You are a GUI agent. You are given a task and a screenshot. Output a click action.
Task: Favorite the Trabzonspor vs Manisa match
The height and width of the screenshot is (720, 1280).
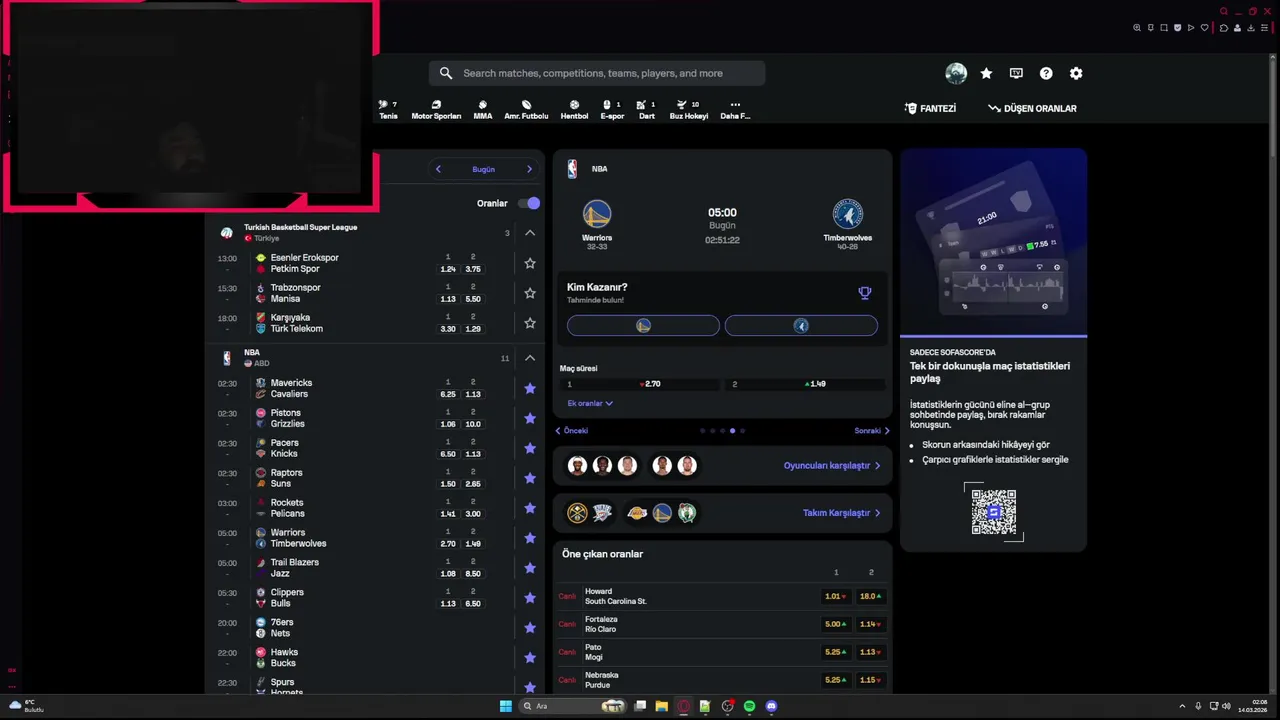(x=530, y=293)
